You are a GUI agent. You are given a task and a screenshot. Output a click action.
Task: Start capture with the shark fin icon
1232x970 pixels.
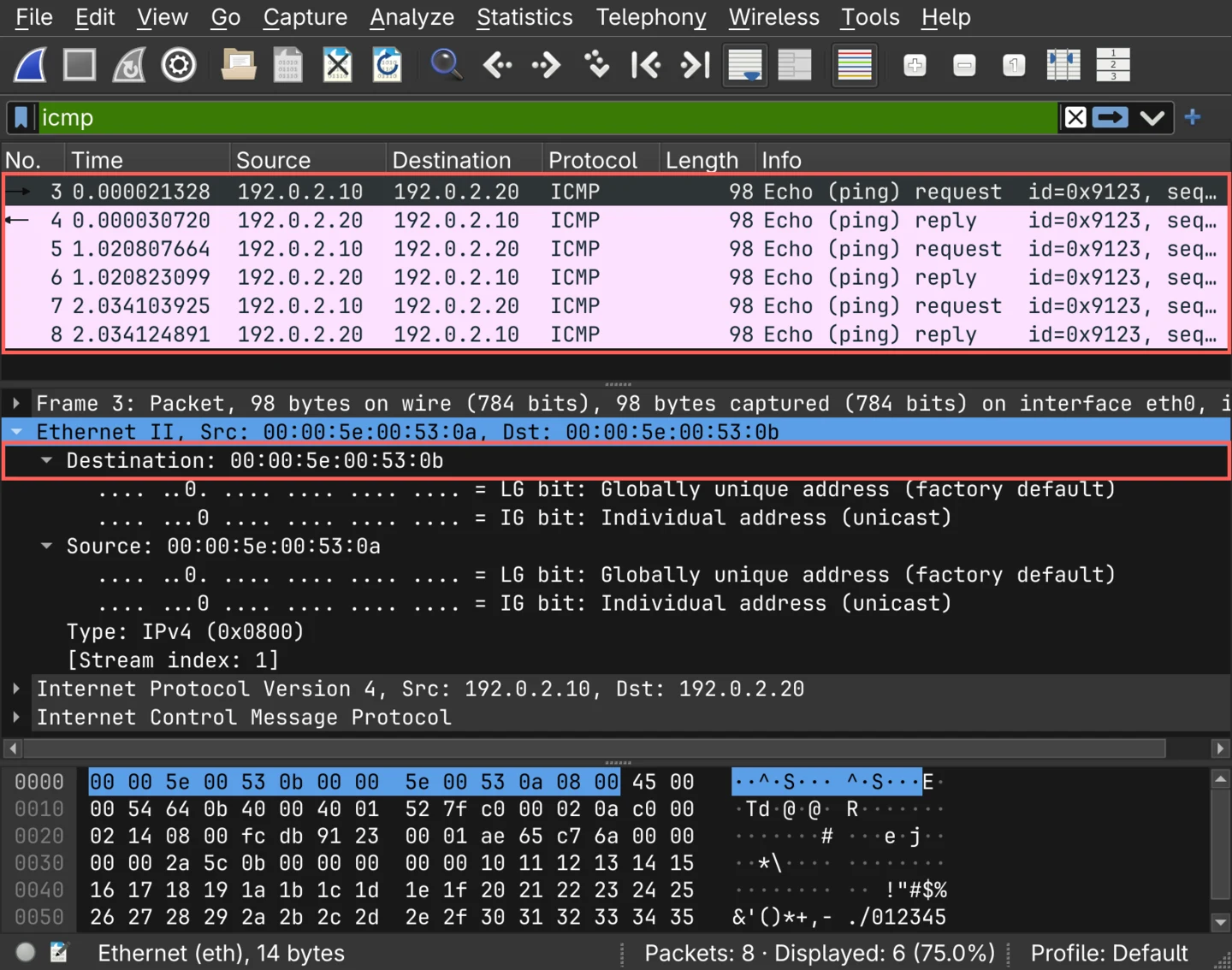click(x=31, y=65)
